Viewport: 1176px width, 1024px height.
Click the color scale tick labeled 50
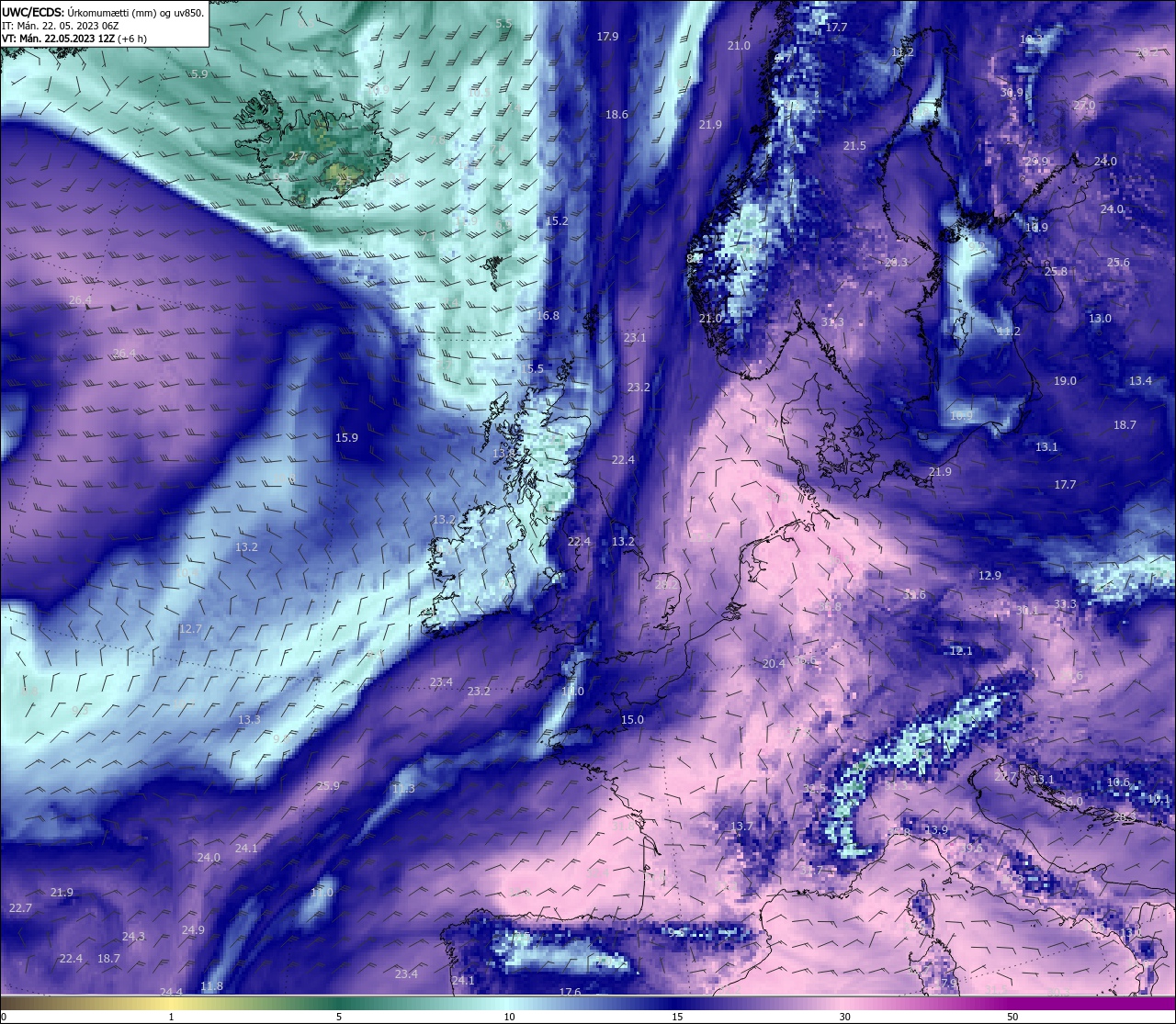pos(1012,1017)
